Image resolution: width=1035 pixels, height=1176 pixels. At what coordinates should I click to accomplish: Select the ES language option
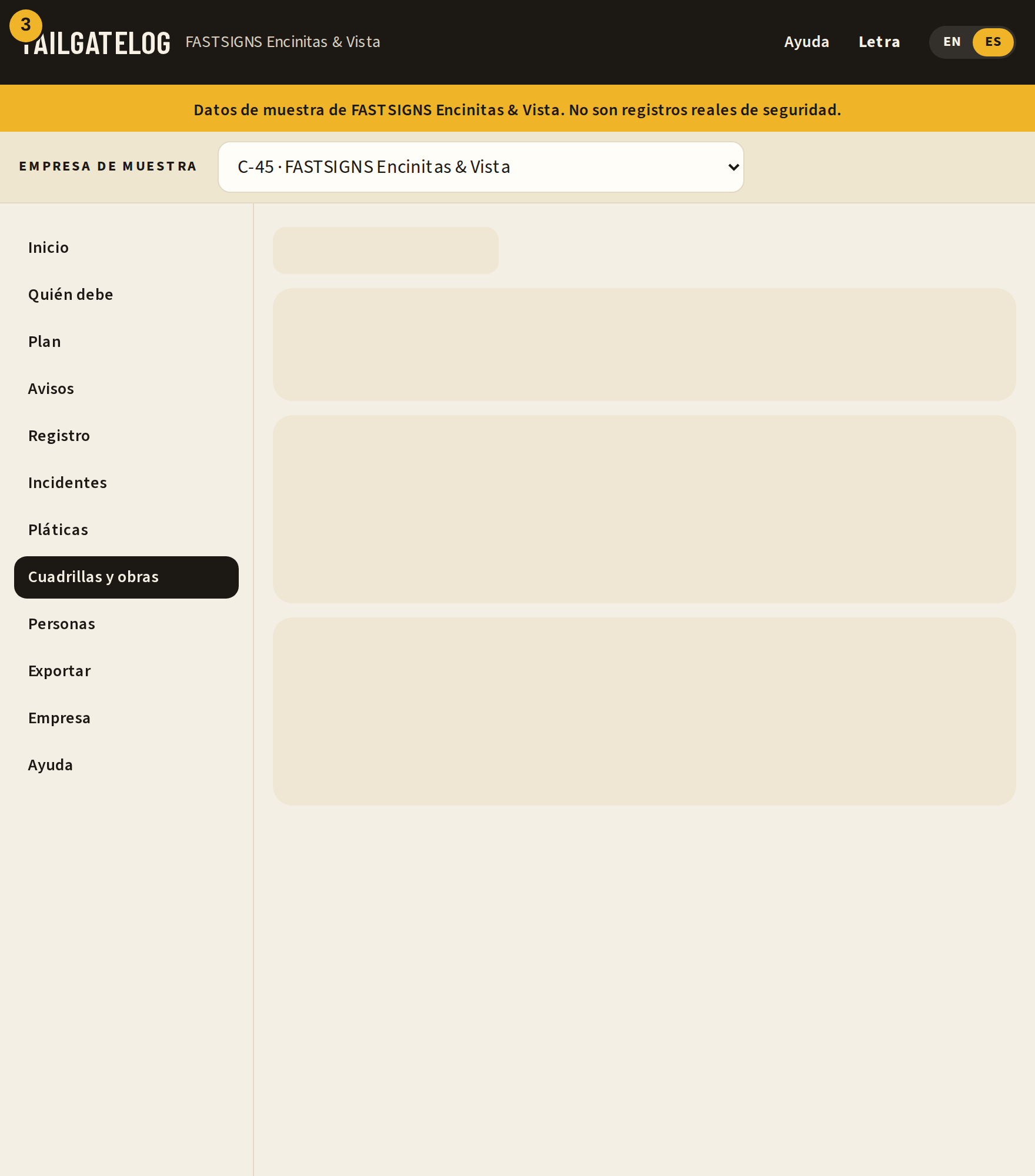coord(993,42)
